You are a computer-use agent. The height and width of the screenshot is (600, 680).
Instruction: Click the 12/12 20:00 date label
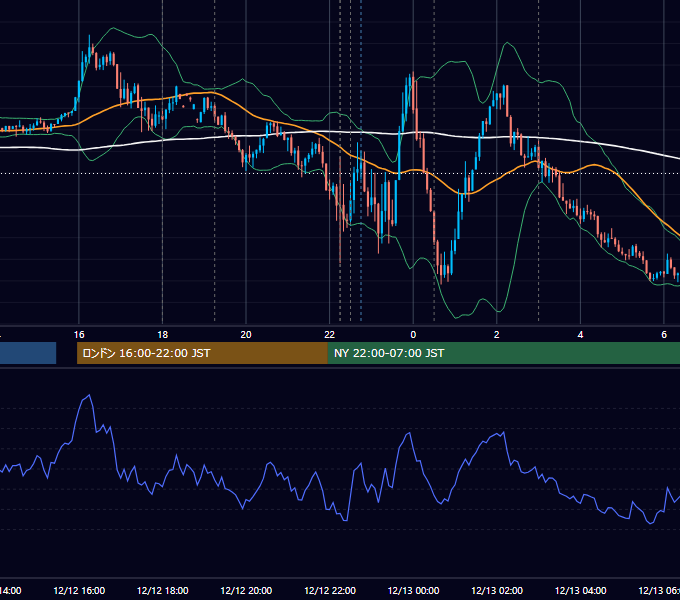click(x=246, y=590)
